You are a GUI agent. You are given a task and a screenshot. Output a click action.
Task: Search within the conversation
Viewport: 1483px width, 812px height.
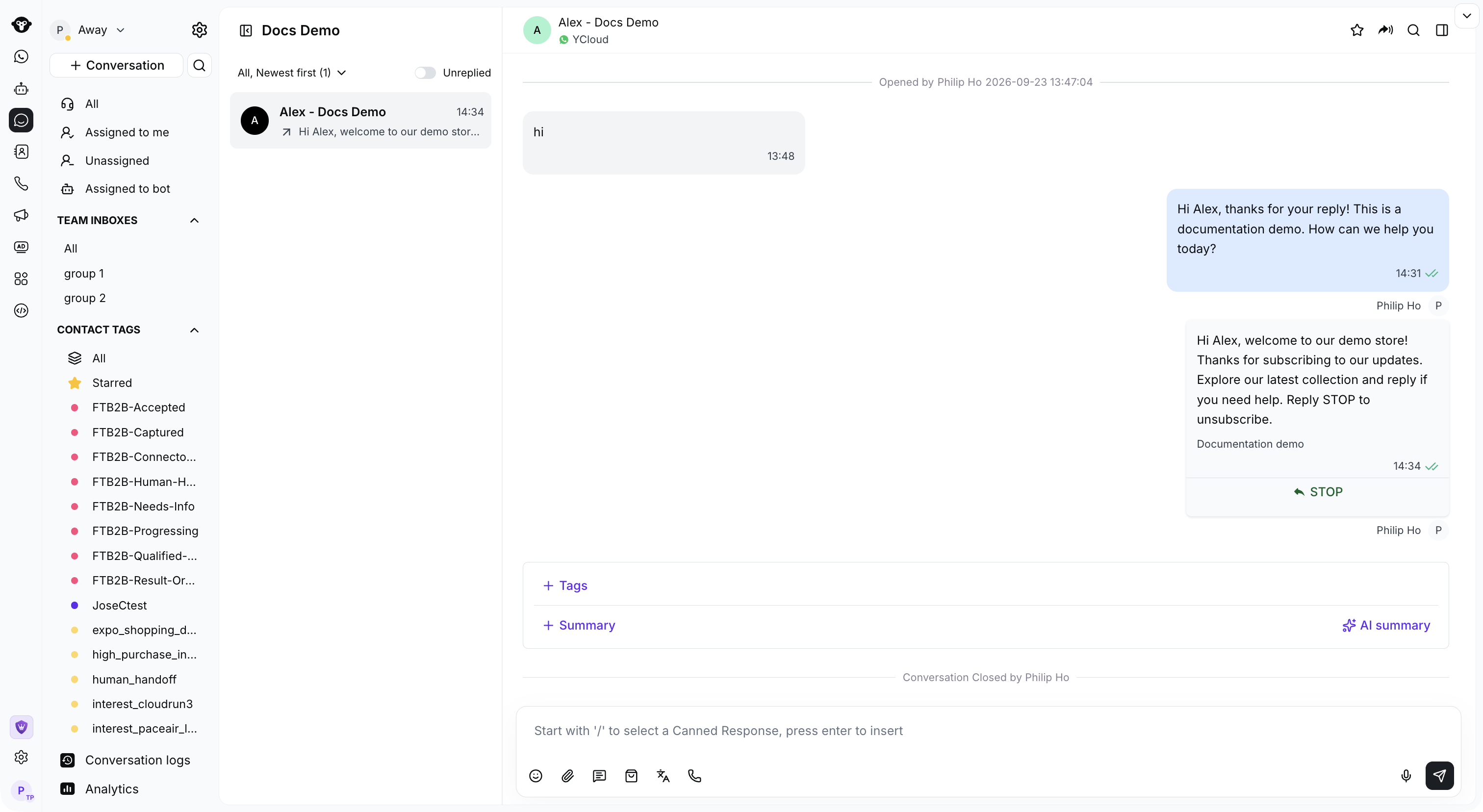click(1413, 30)
